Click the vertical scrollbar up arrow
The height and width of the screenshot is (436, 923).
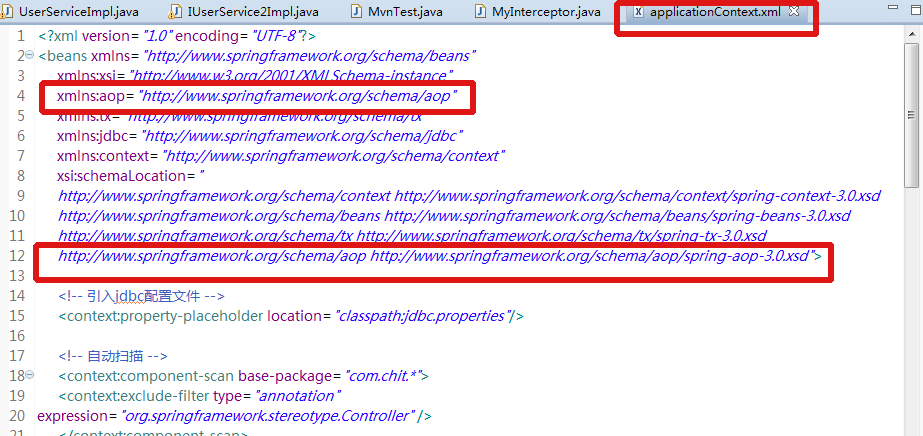click(x=911, y=35)
